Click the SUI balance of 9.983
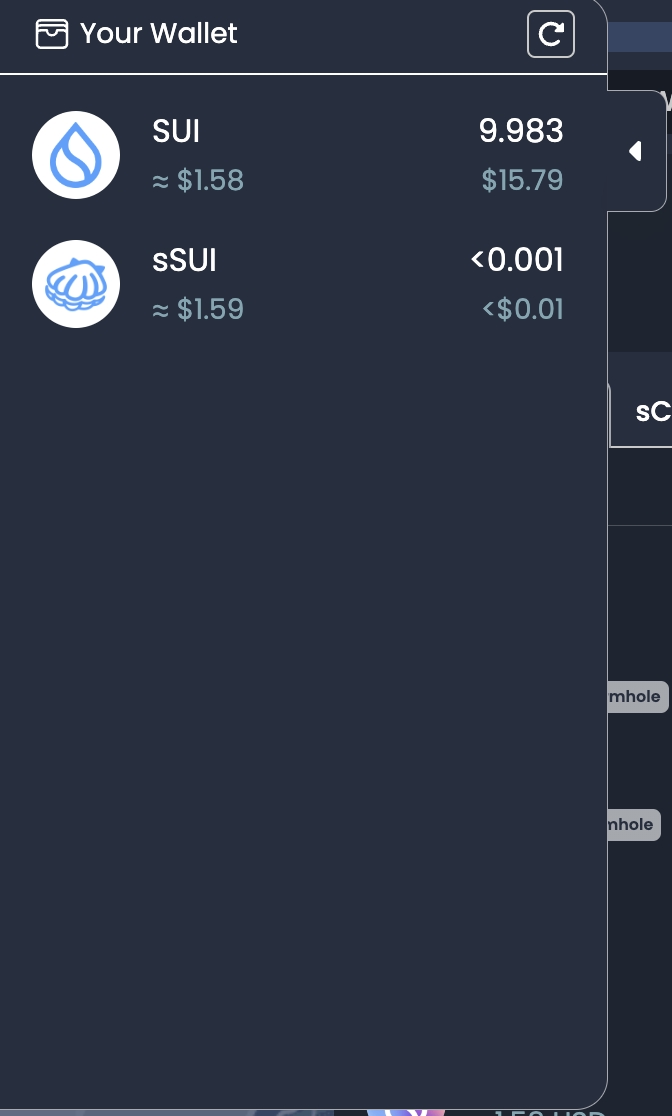 click(521, 131)
